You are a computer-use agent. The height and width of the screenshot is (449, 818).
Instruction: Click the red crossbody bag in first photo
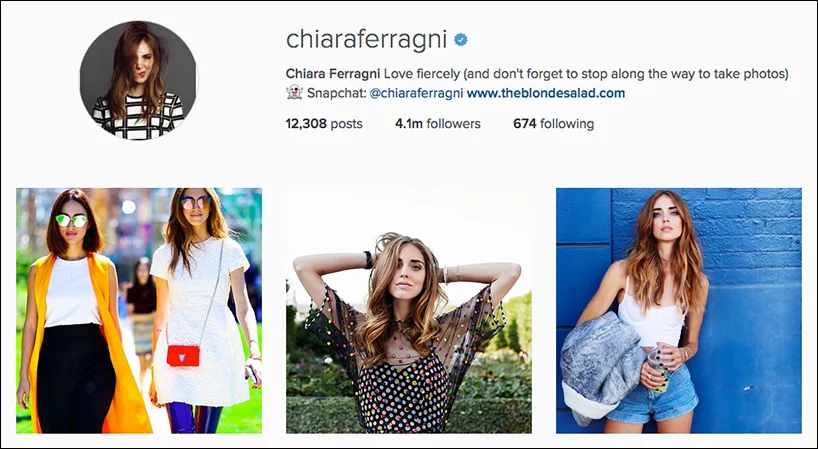[x=183, y=355]
